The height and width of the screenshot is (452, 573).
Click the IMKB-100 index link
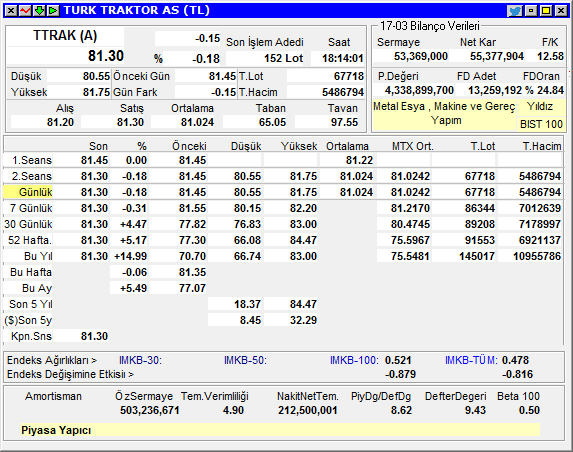[x=354, y=361]
